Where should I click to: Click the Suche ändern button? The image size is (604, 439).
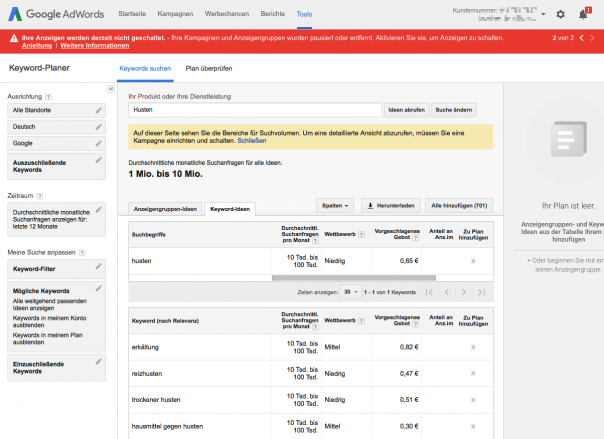coord(454,110)
